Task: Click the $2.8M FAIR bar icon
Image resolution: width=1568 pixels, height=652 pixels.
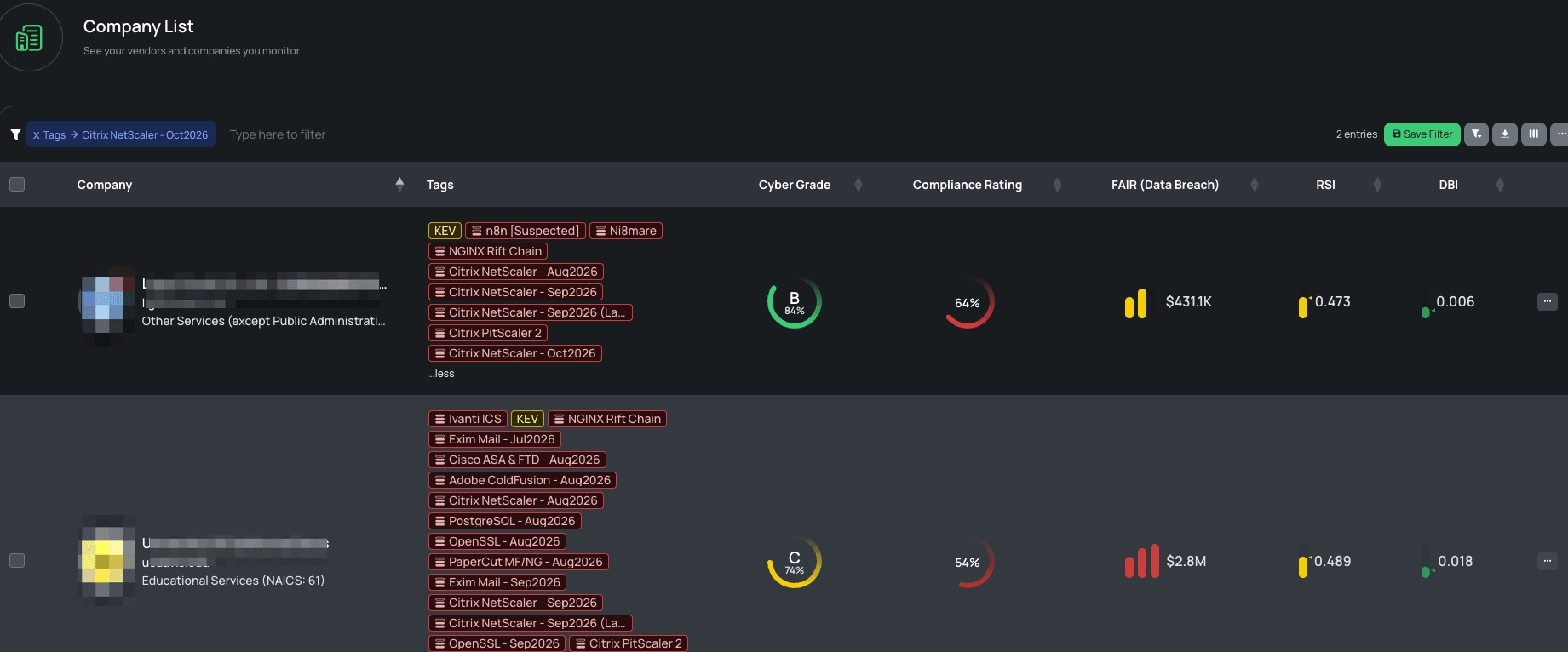Action: pyautogui.click(x=1141, y=562)
